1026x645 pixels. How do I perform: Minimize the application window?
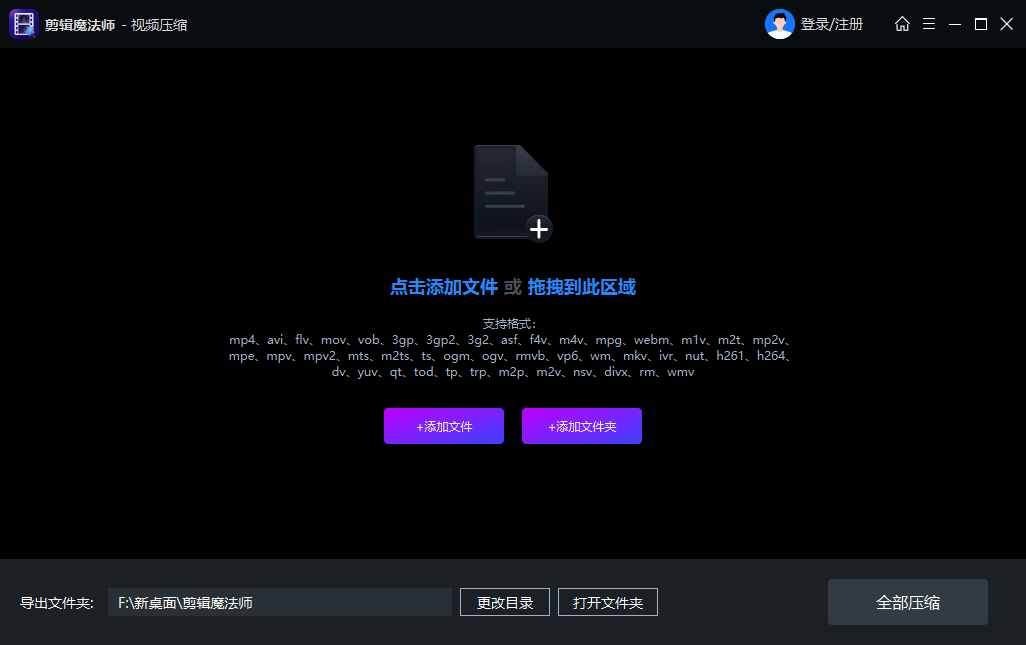[955, 24]
